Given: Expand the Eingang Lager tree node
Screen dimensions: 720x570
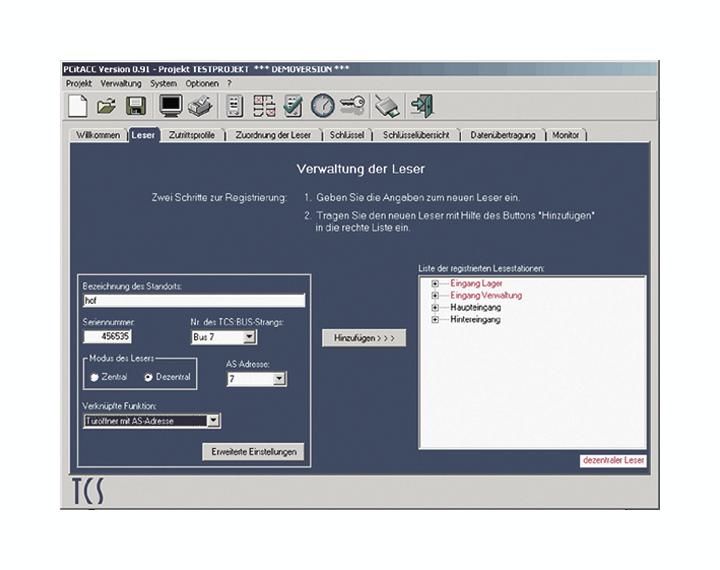Looking at the screenshot, I should coord(435,284).
